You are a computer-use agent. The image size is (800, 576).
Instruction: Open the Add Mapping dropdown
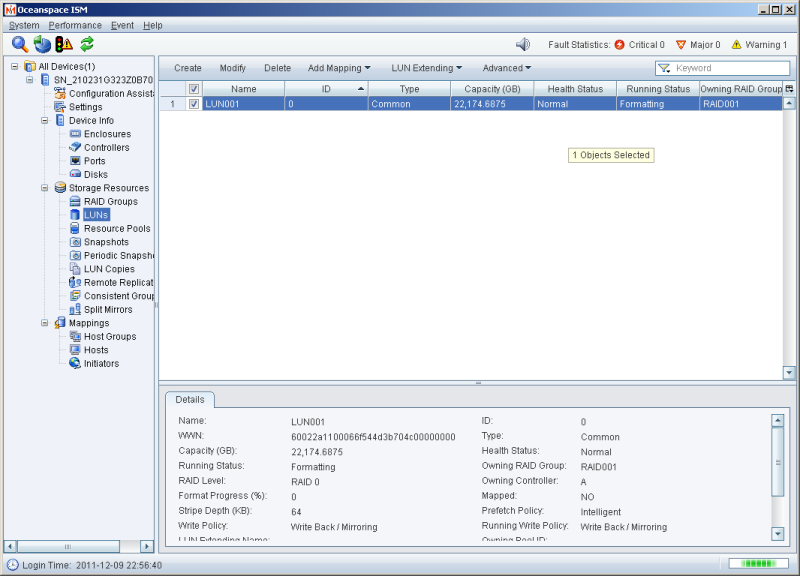coord(339,68)
